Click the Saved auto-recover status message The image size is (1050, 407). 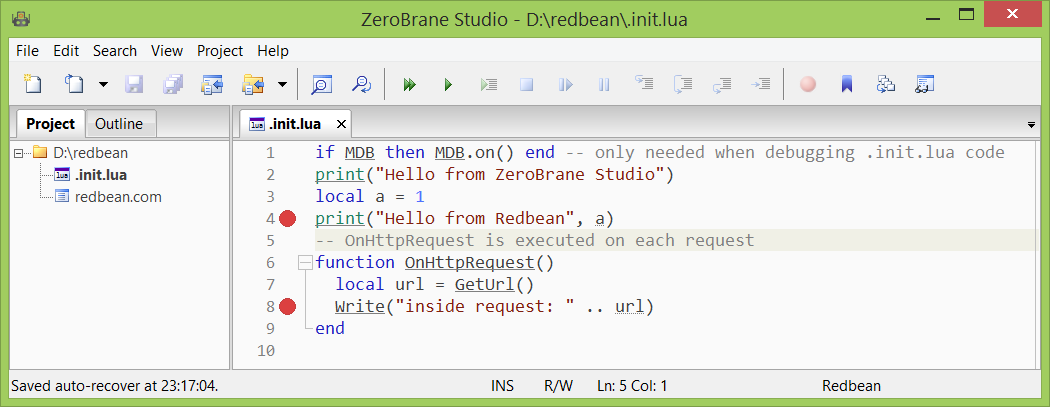(x=115, y=386)
